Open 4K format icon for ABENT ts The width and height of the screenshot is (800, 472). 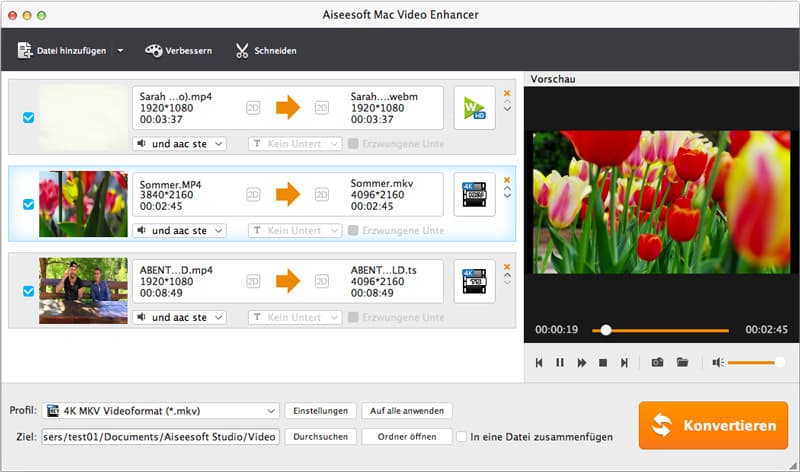pos(474,281)
